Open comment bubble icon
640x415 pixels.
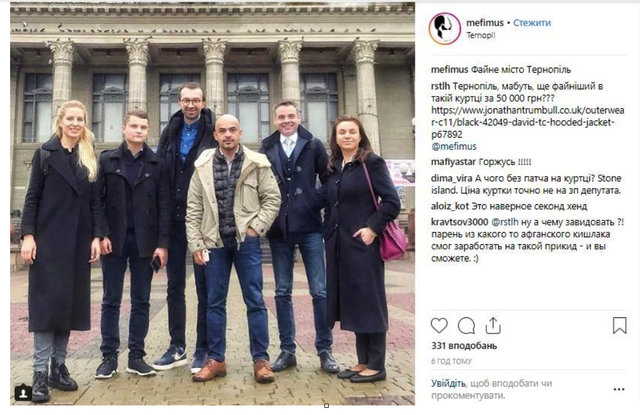pyautogui.click(x=466, y=326)
